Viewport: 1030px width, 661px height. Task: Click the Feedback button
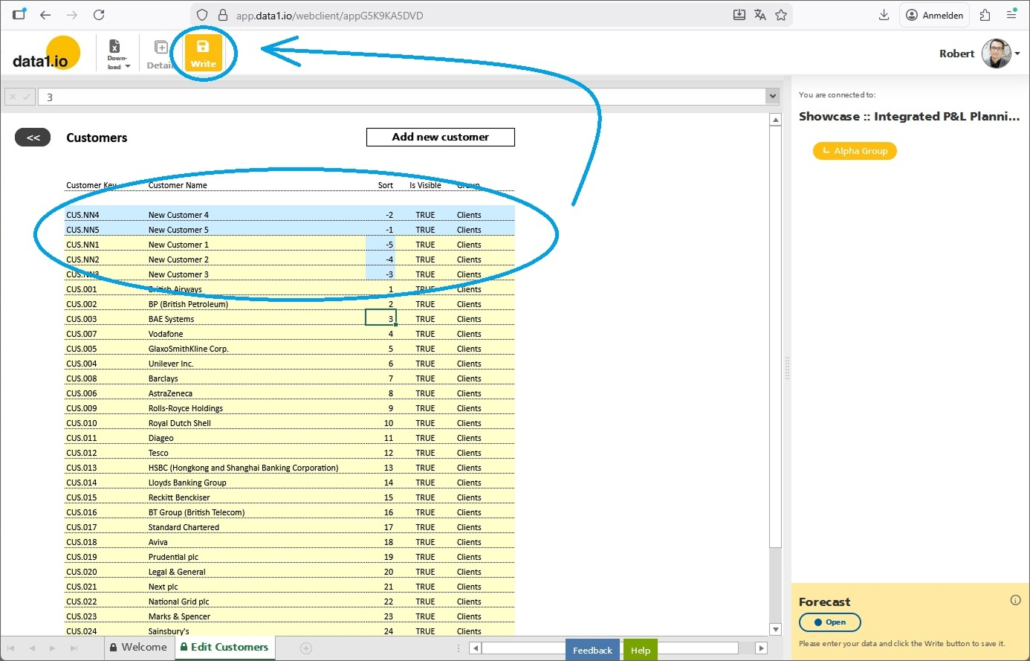[592, 650]
